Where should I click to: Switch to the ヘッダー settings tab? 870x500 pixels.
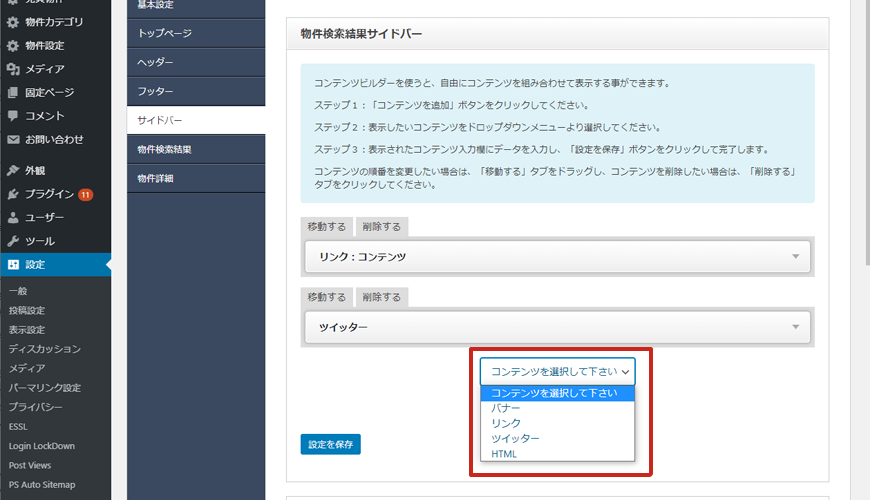[x=156, y=62]
